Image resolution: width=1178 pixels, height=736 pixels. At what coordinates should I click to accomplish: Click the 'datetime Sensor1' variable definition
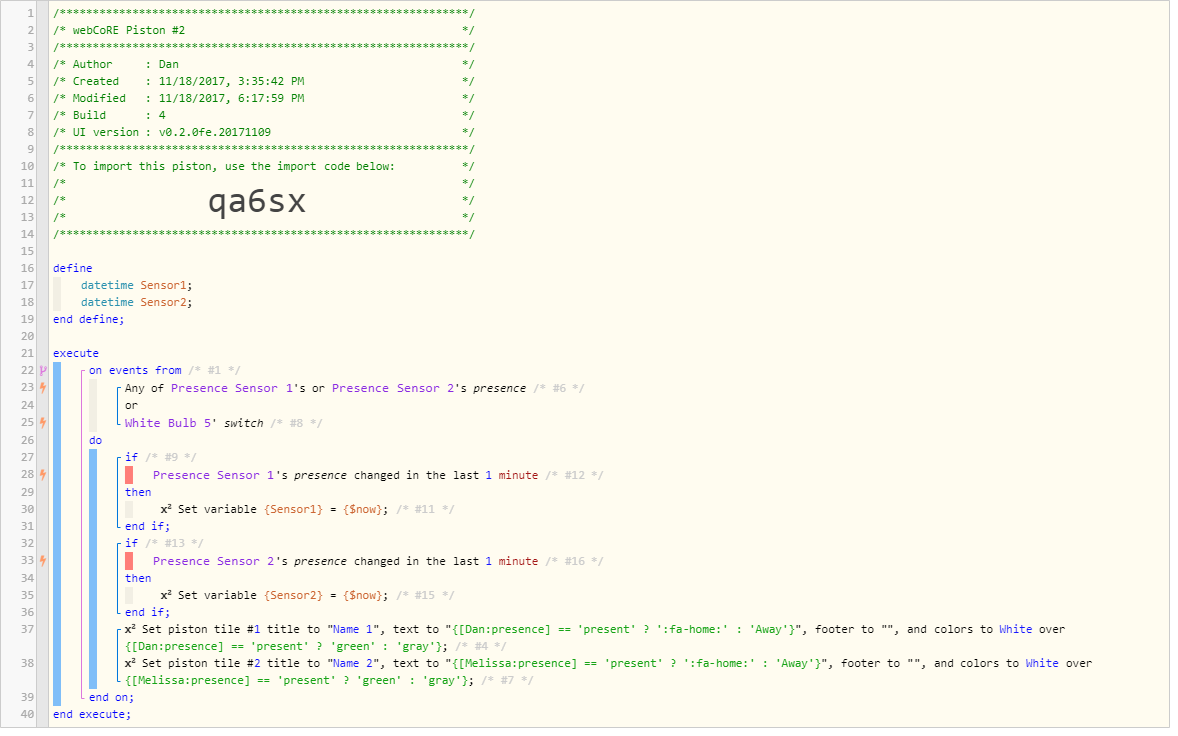pos(137,285)
